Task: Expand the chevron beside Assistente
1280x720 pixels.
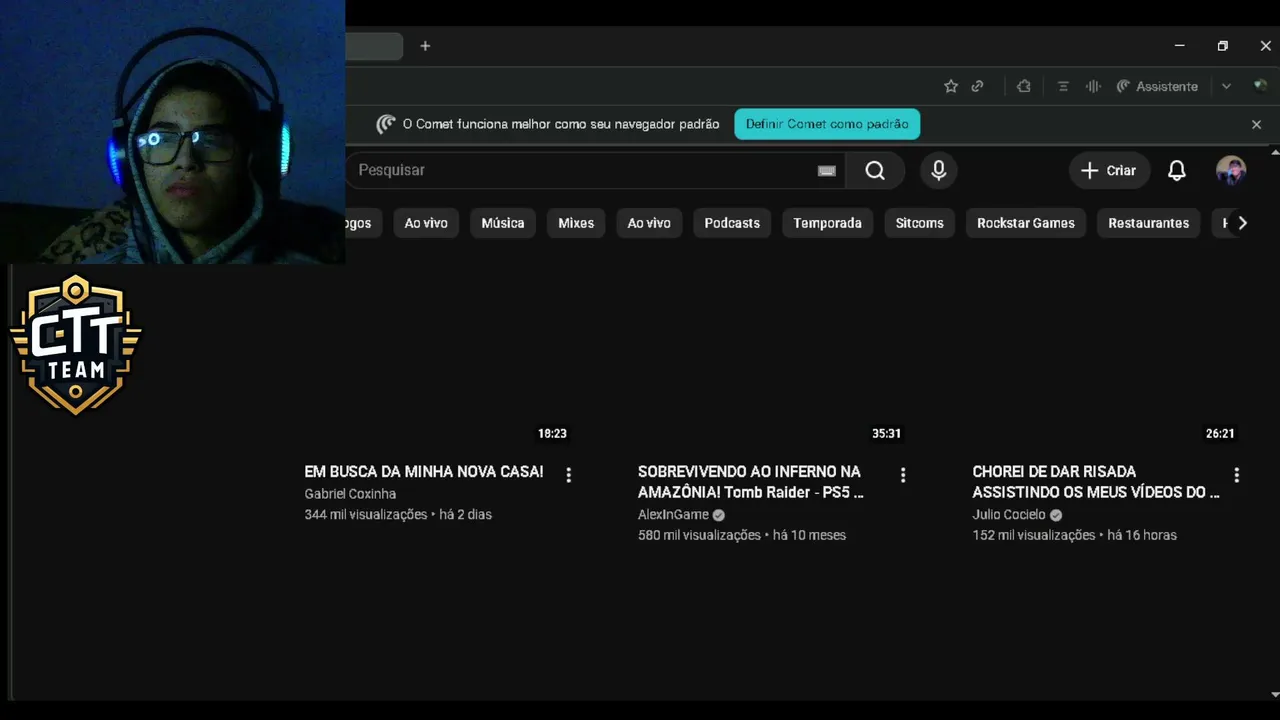Action: 1226,86
